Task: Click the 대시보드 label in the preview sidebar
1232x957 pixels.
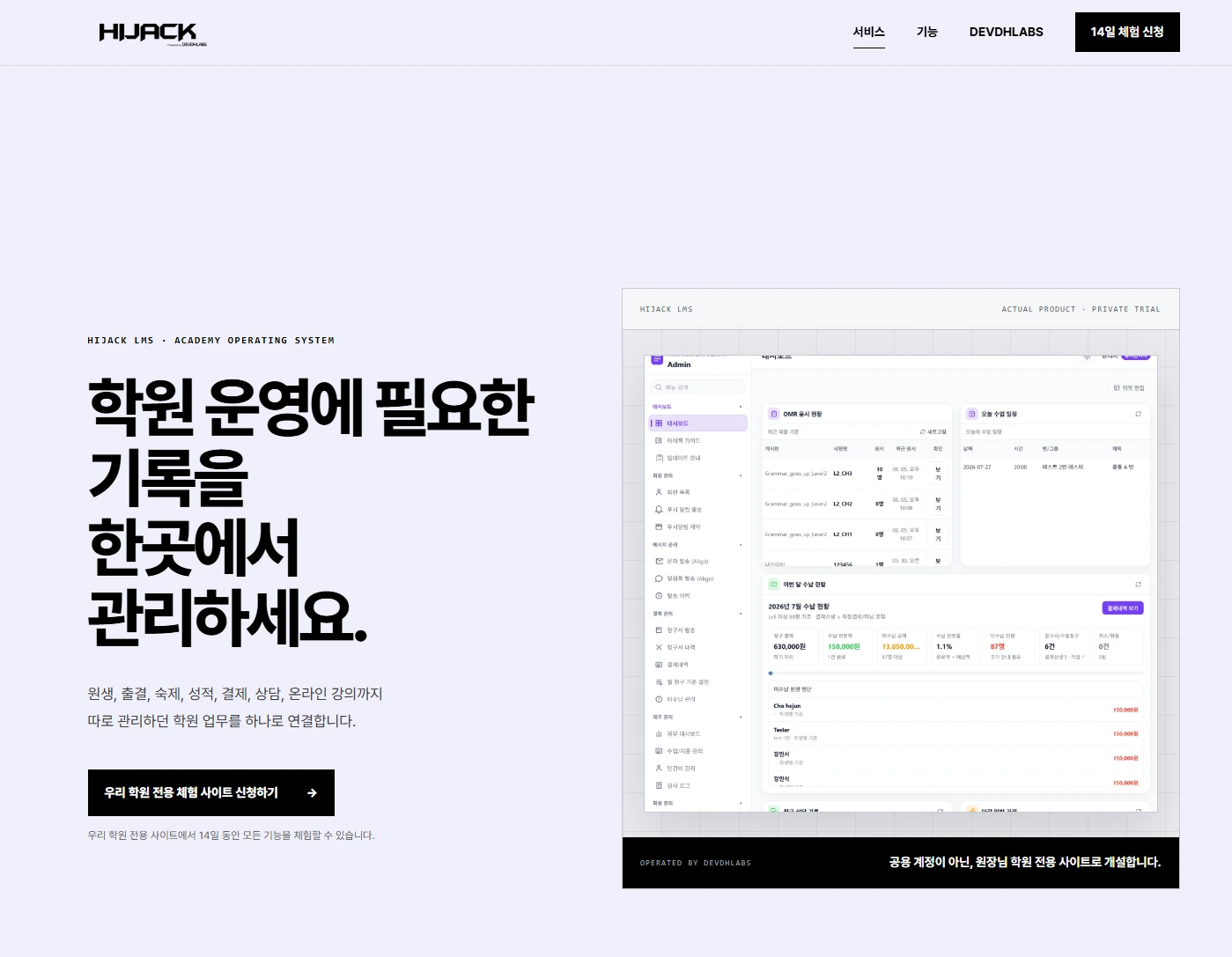Action: (677, 423)
